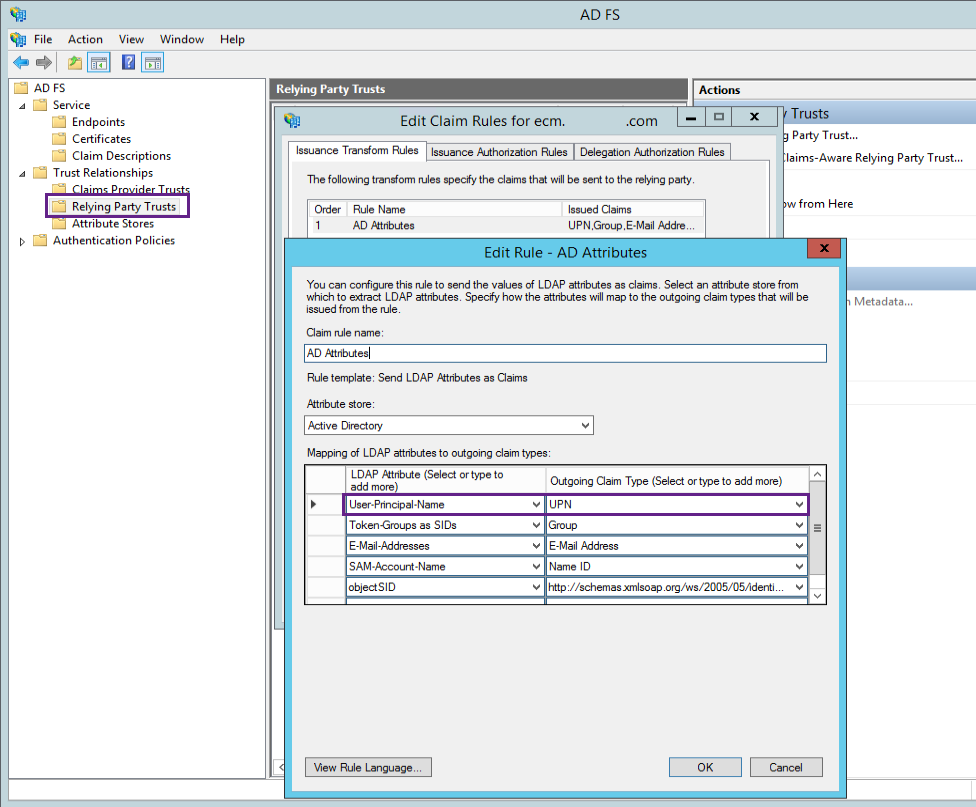Viewport: 976px width, 807px height.
Task: Click the AD FS icon in title bar
Action: (x=18, y=14)
